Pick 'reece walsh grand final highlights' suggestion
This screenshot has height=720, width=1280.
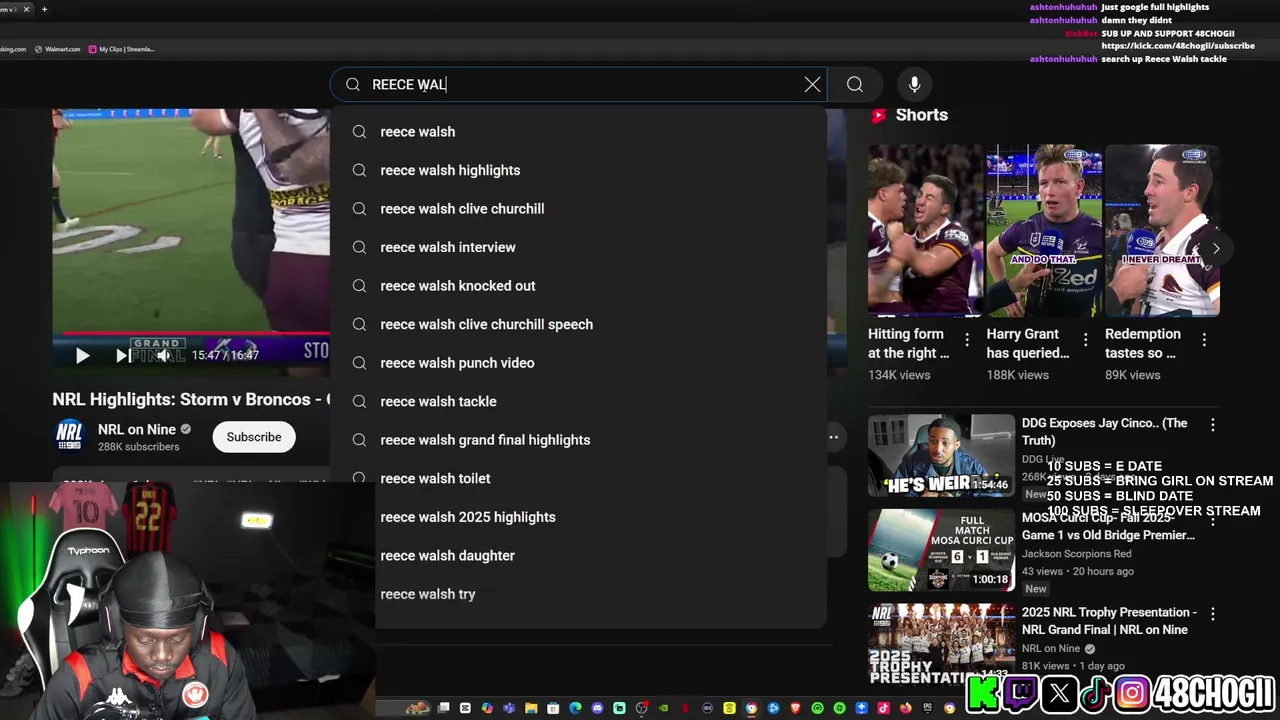coord(578,440)
